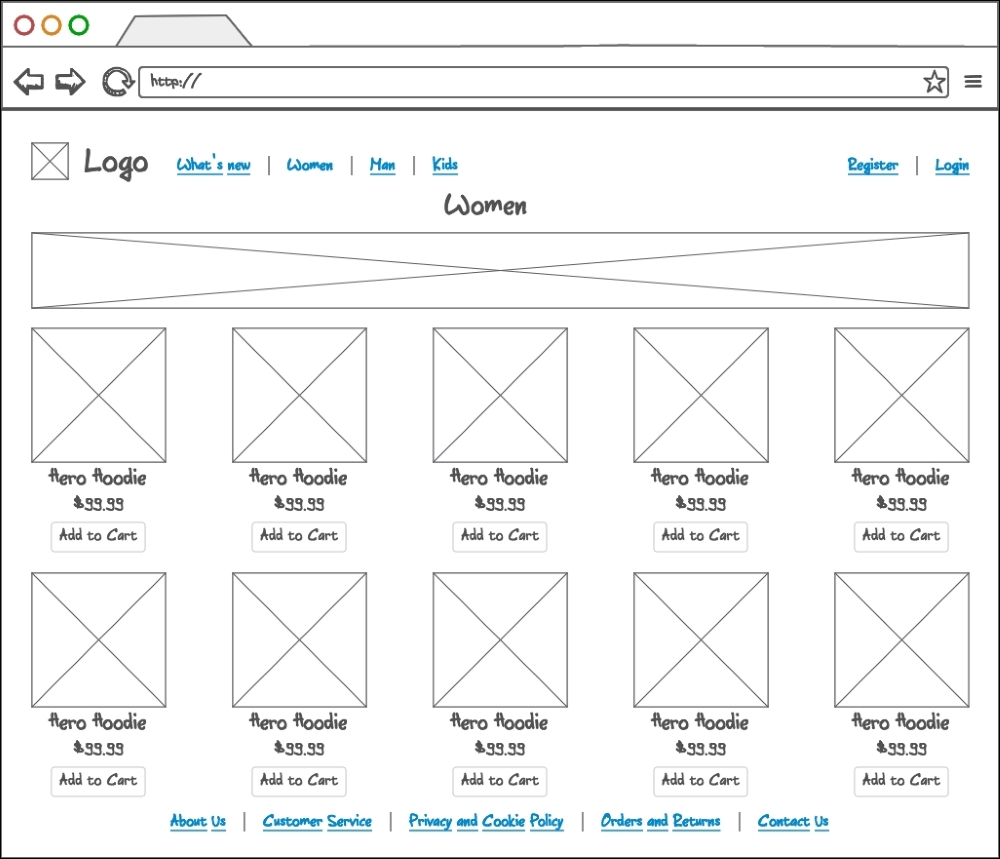Select the first product image thumbnail
This screenshot has width=1000, height=859.
(x=98, y=394)
